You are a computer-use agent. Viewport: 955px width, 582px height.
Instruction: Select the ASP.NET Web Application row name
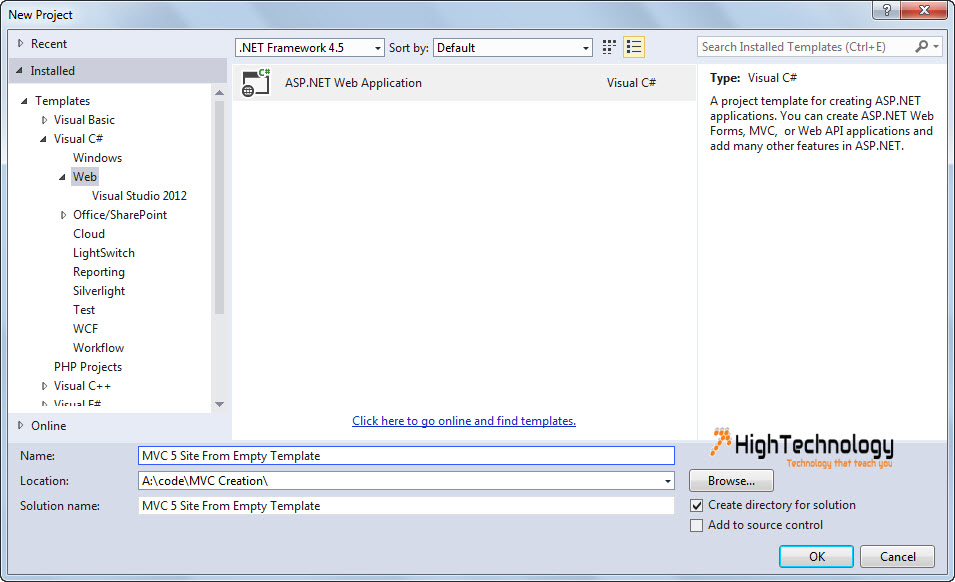(x=353, y=83)
